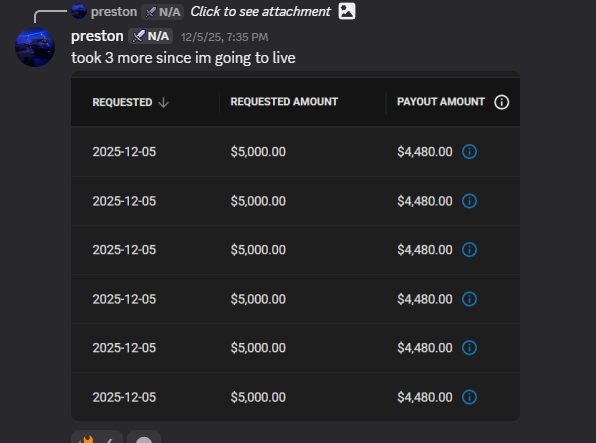Image resolution: width=596 pixels, height=443 pixels.
Task: Click the blue info icon in last table row
Action: click(x=469, y=397)
